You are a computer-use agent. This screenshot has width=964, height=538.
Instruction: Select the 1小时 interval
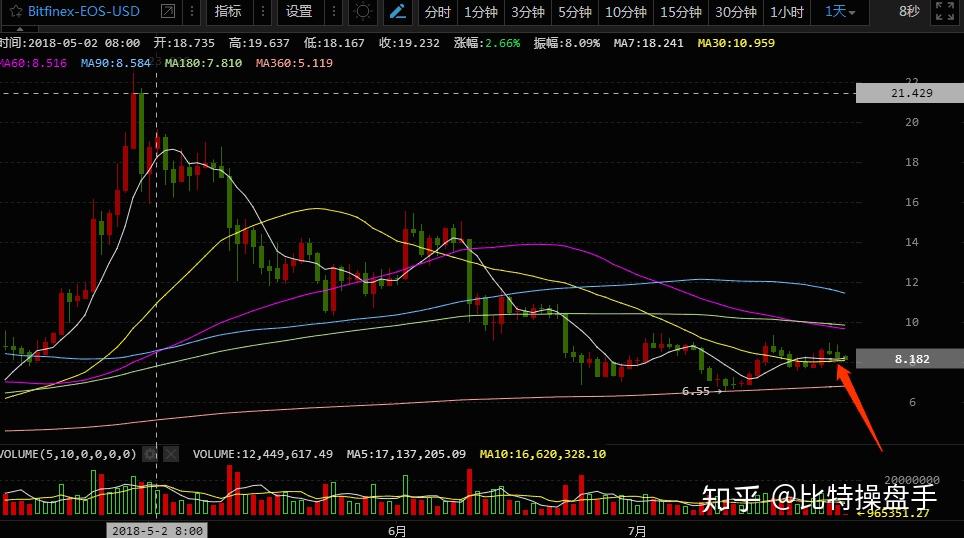787,12
